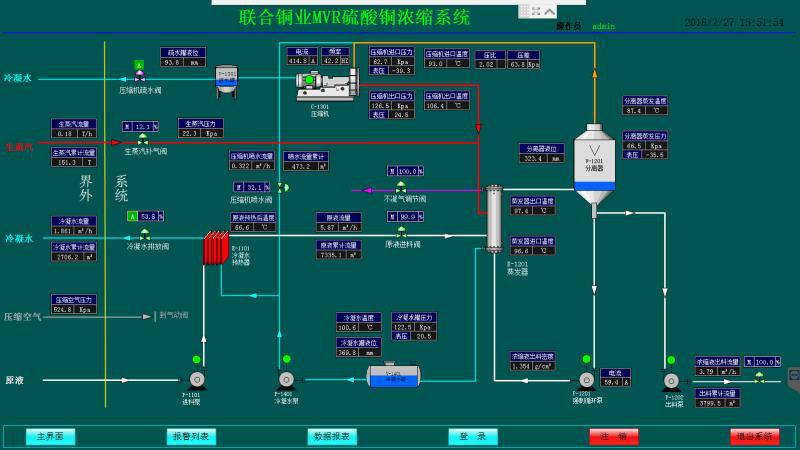This screenshot has height=450, width=800.
Task: Select the E-1201 evaporator column
Action: tap(493, 217)
